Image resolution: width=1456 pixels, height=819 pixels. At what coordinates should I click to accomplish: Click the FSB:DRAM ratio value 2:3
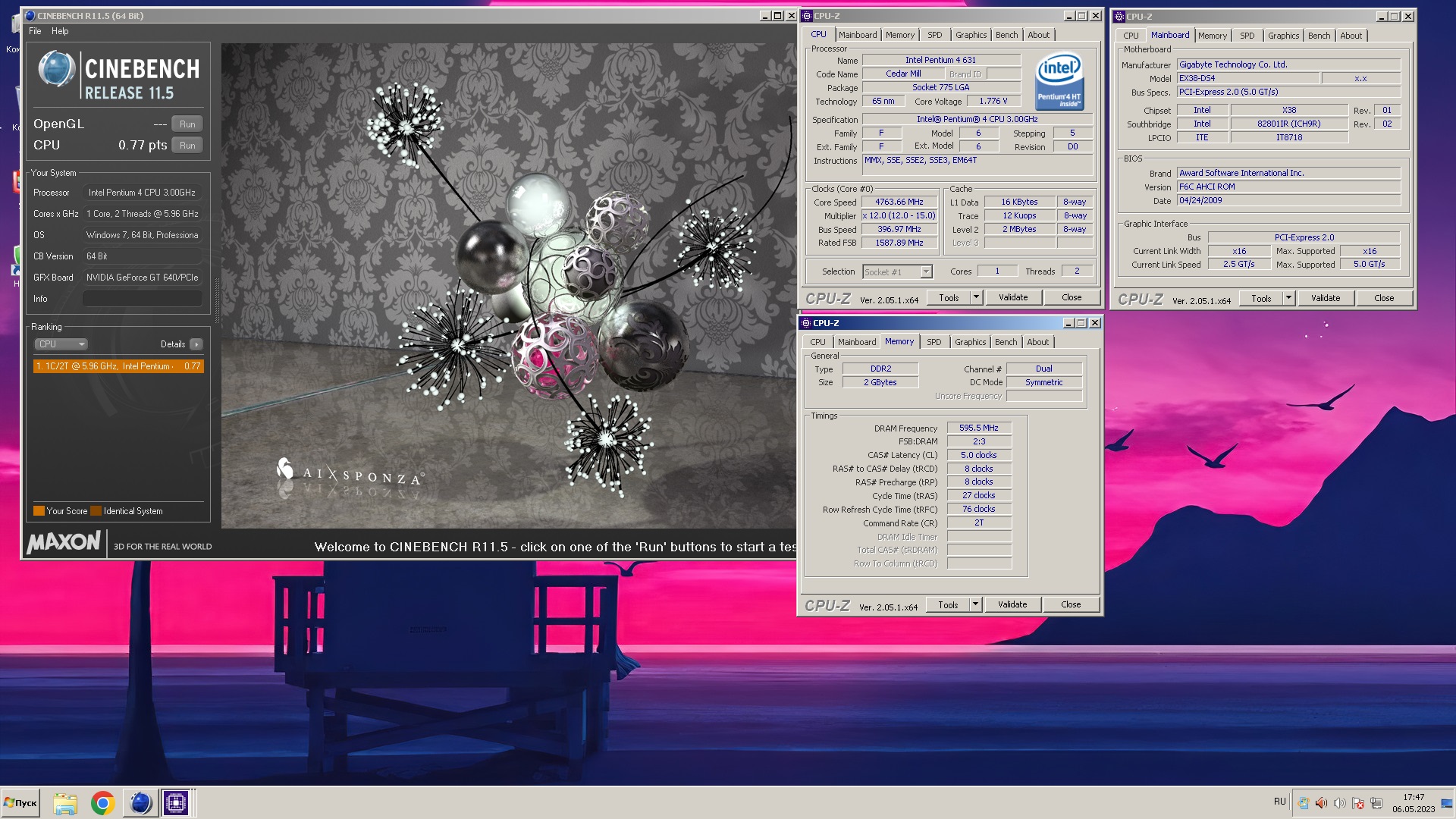click(979, 442)
